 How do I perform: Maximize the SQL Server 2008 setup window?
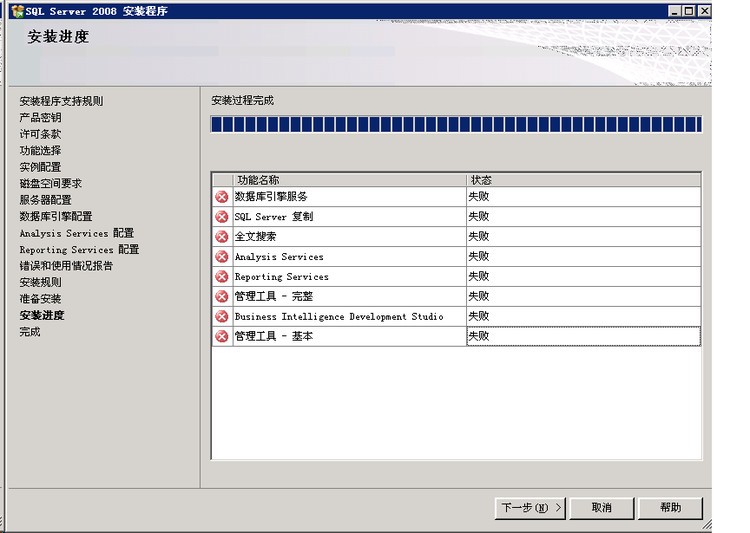689,11
